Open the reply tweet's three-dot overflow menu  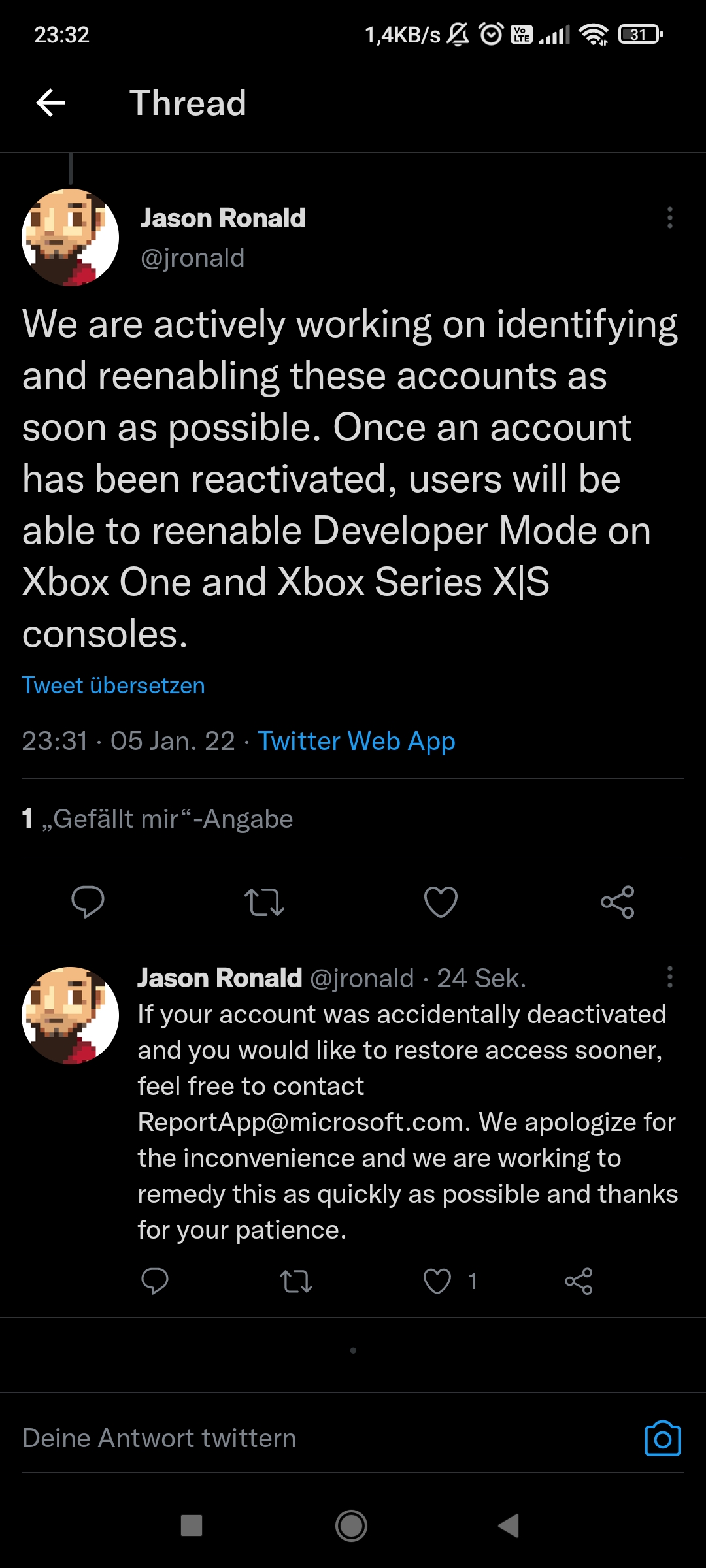[x=669, y=977]
